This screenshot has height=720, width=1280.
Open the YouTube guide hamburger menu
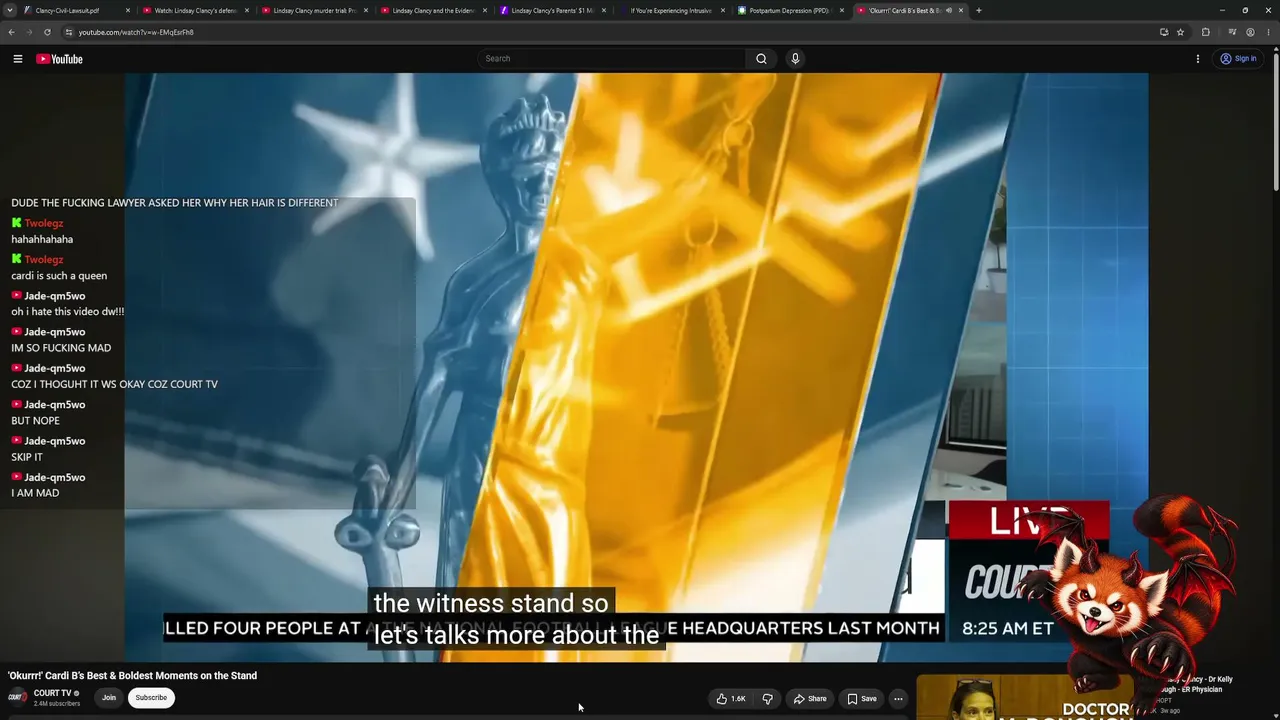point(18,59)
